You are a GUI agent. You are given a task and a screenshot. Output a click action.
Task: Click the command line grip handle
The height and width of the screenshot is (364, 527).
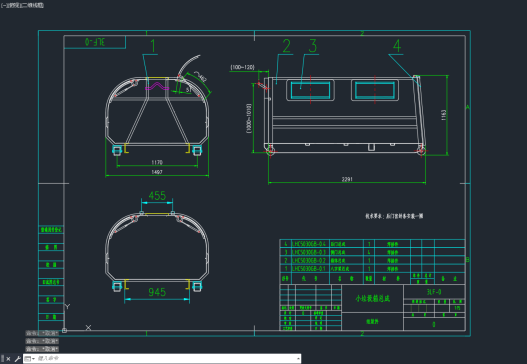[3, 359]
